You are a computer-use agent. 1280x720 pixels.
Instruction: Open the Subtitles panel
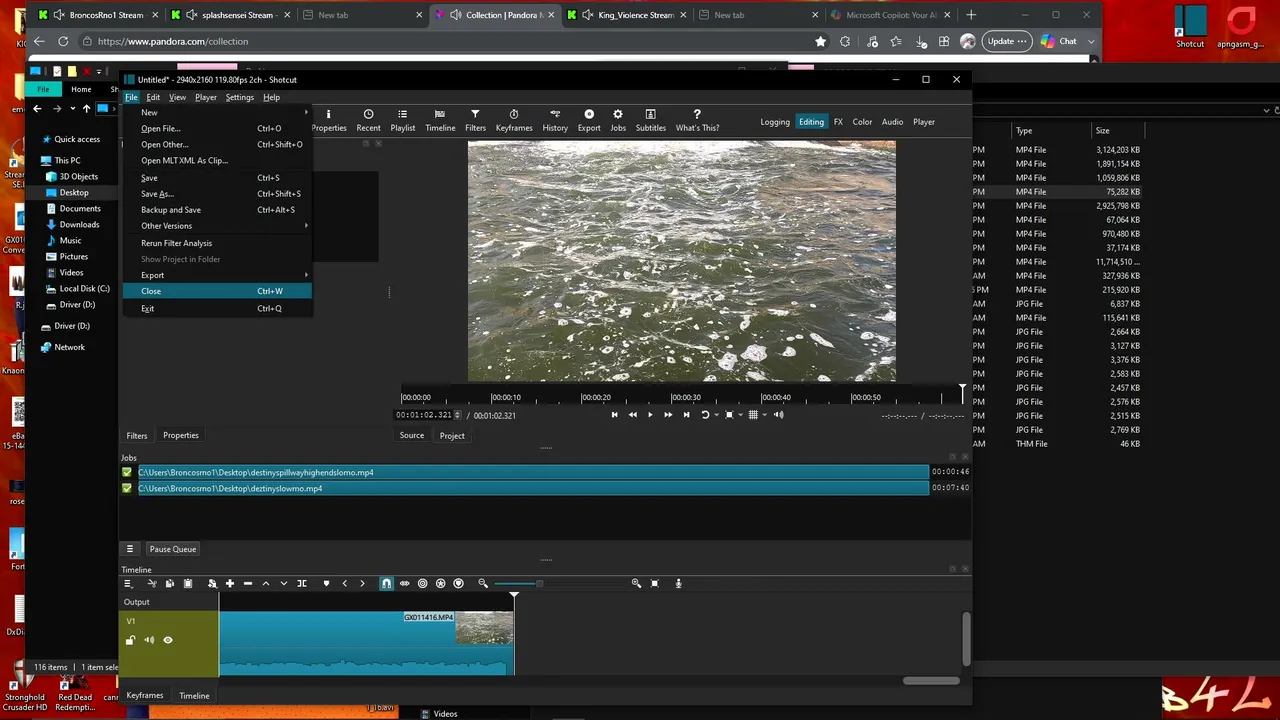[651, 120]
